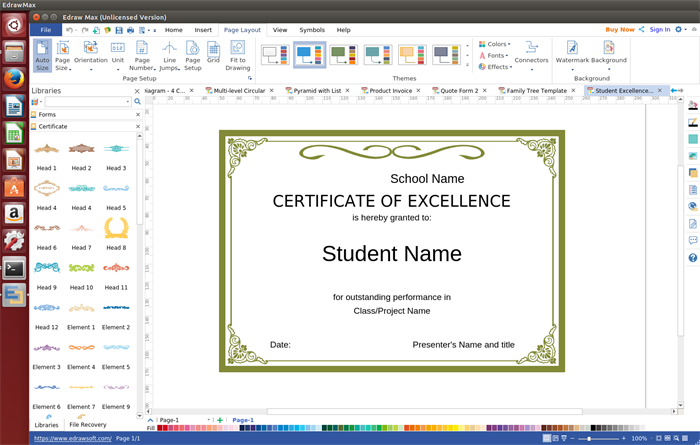Viewport: 700px width, 445px height.
Task: Switch to the Product Invoice document tab
Action: click(x=389, y=91)
